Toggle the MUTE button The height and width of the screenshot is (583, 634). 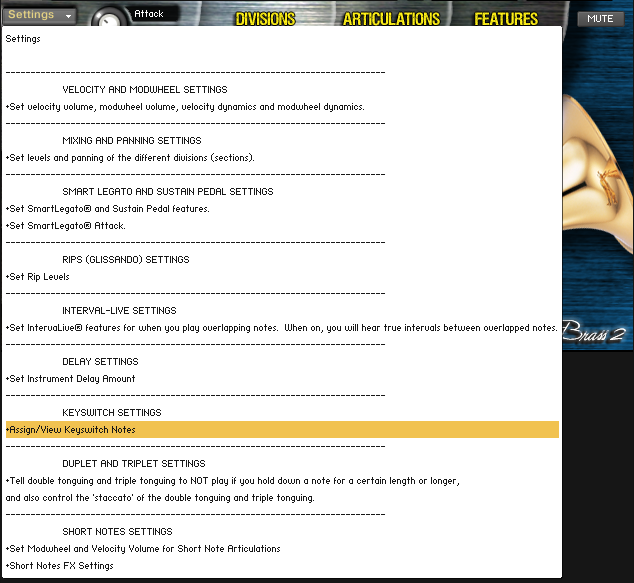(600, 19)
